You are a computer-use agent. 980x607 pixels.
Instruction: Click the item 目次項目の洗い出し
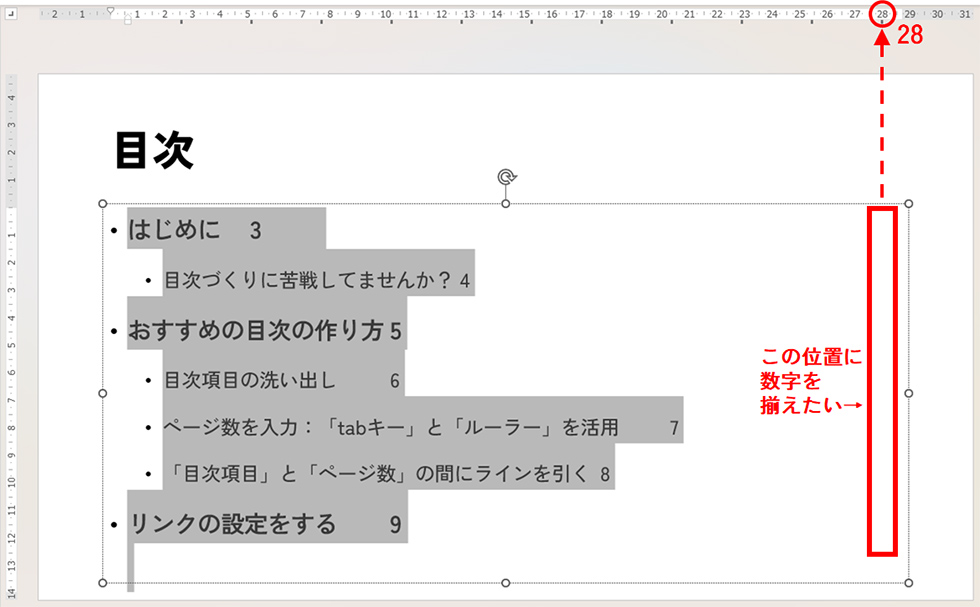point(250,380)
